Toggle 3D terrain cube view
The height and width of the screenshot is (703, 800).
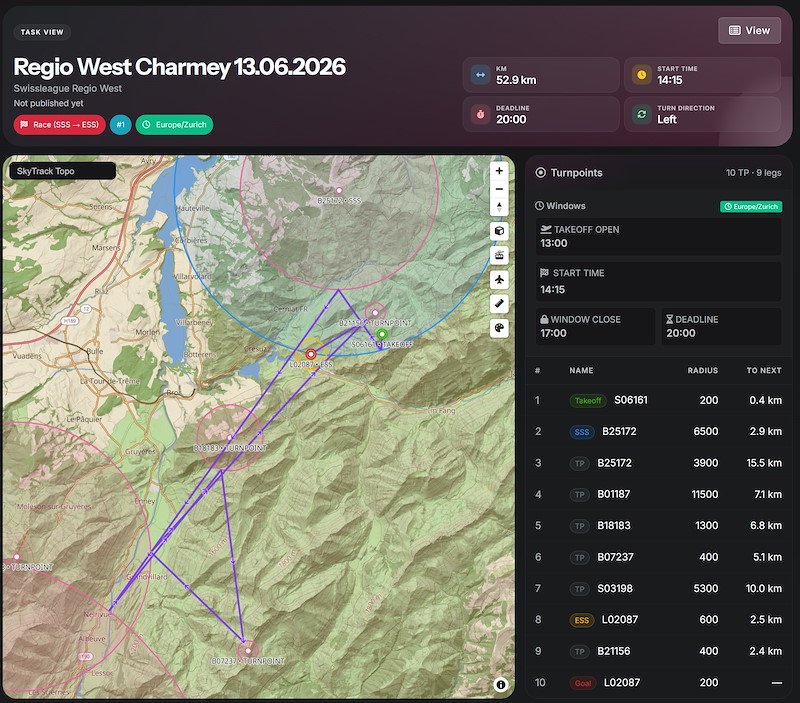point(499,231)
